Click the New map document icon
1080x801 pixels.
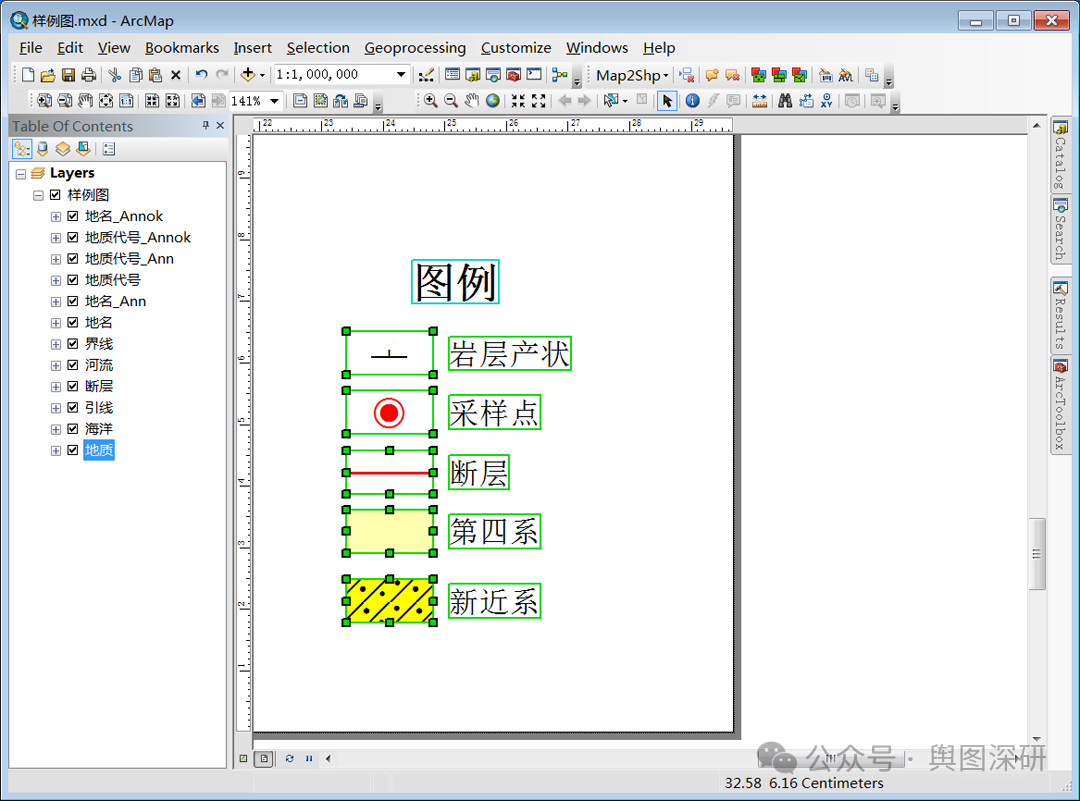pyautogui.click(x=28, y=75)
